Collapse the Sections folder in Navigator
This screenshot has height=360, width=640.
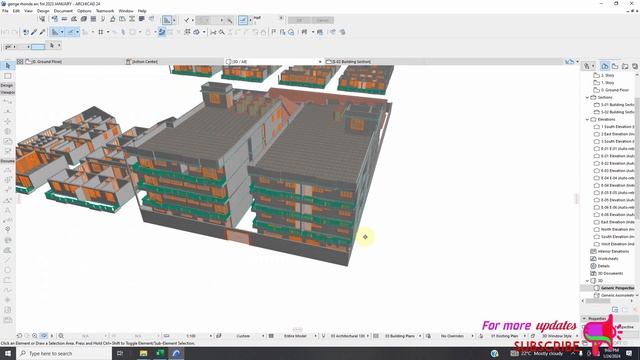587,98
